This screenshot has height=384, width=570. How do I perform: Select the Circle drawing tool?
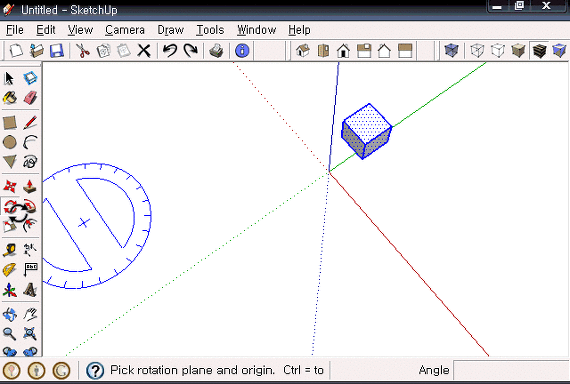pos(9,142)
